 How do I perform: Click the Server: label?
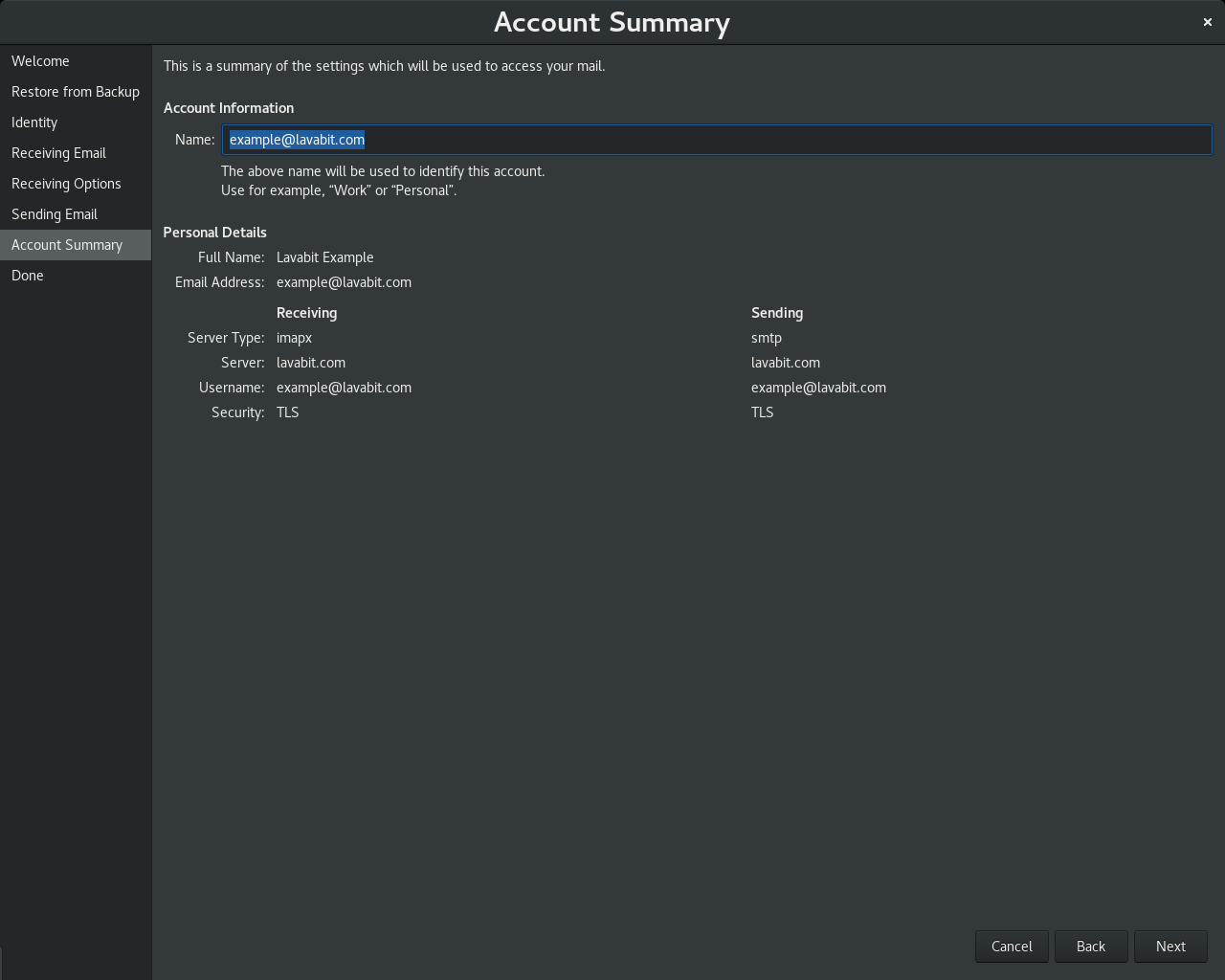[x=243, y=363]
